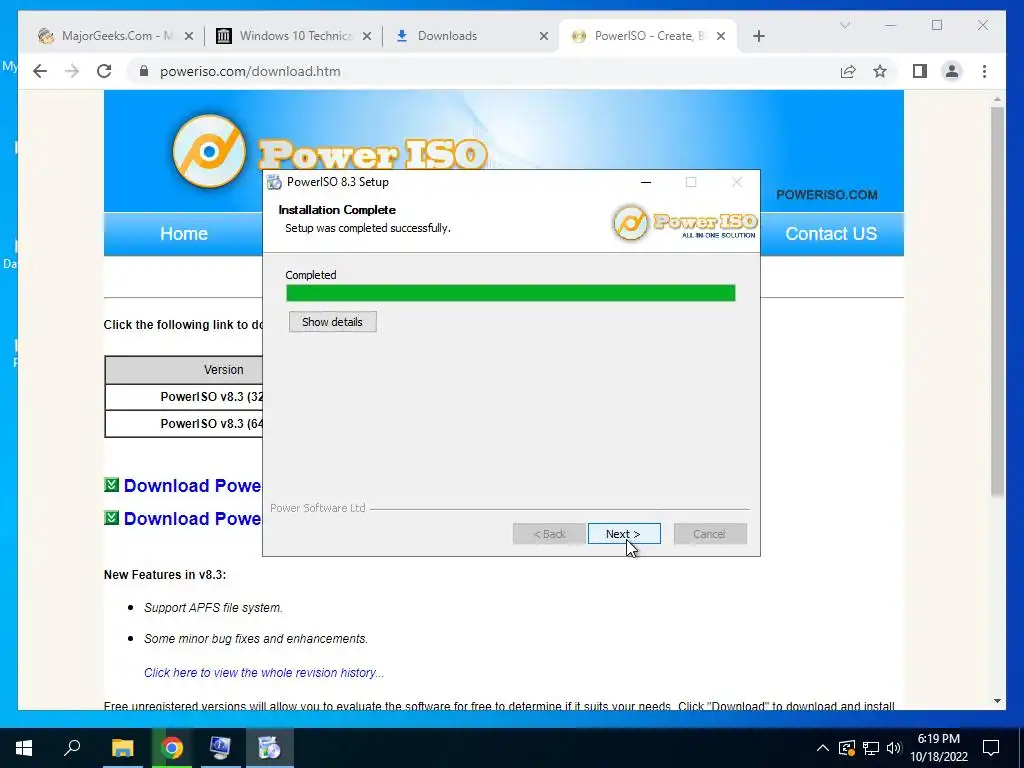Click the page vertical scrollbar thumb
Screen dimensions: 1024x768
coord(997,300)
